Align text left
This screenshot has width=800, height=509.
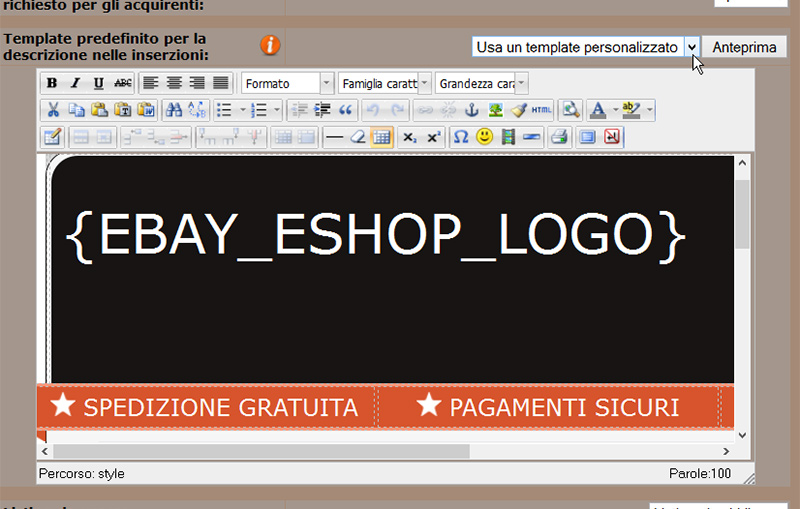click(150, 83)
